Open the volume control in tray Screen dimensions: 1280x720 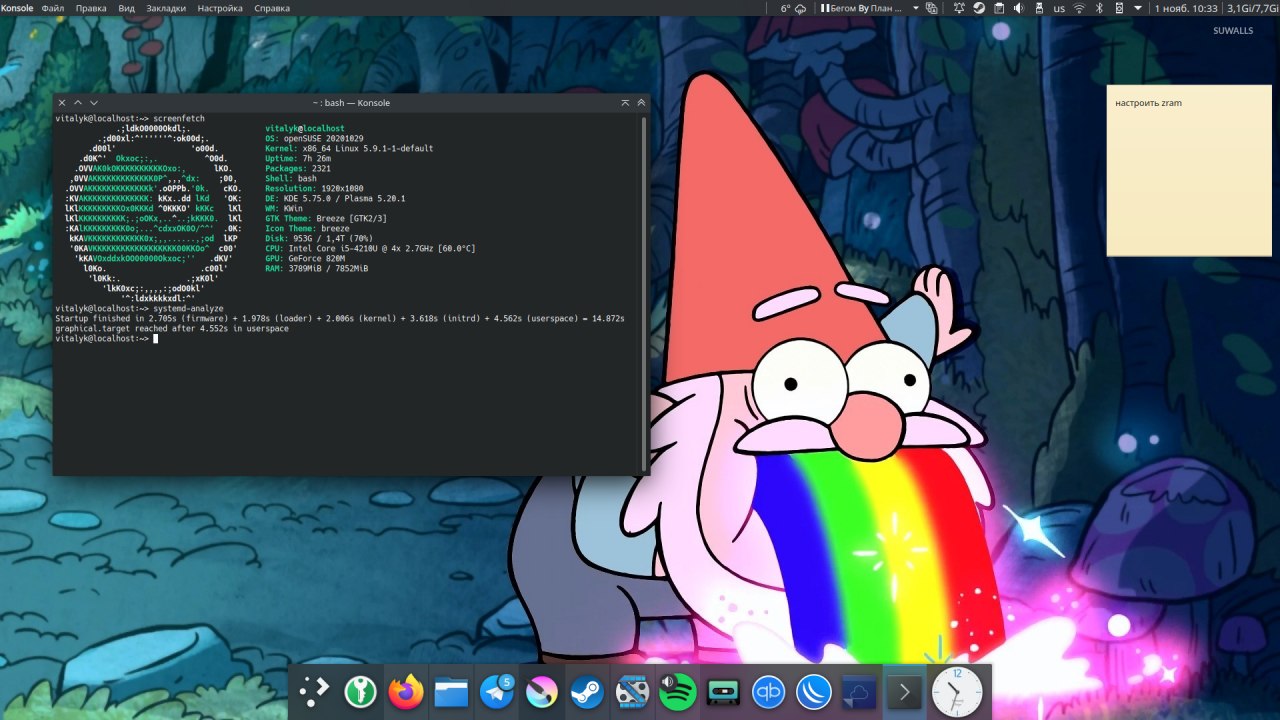[1019, 8]
